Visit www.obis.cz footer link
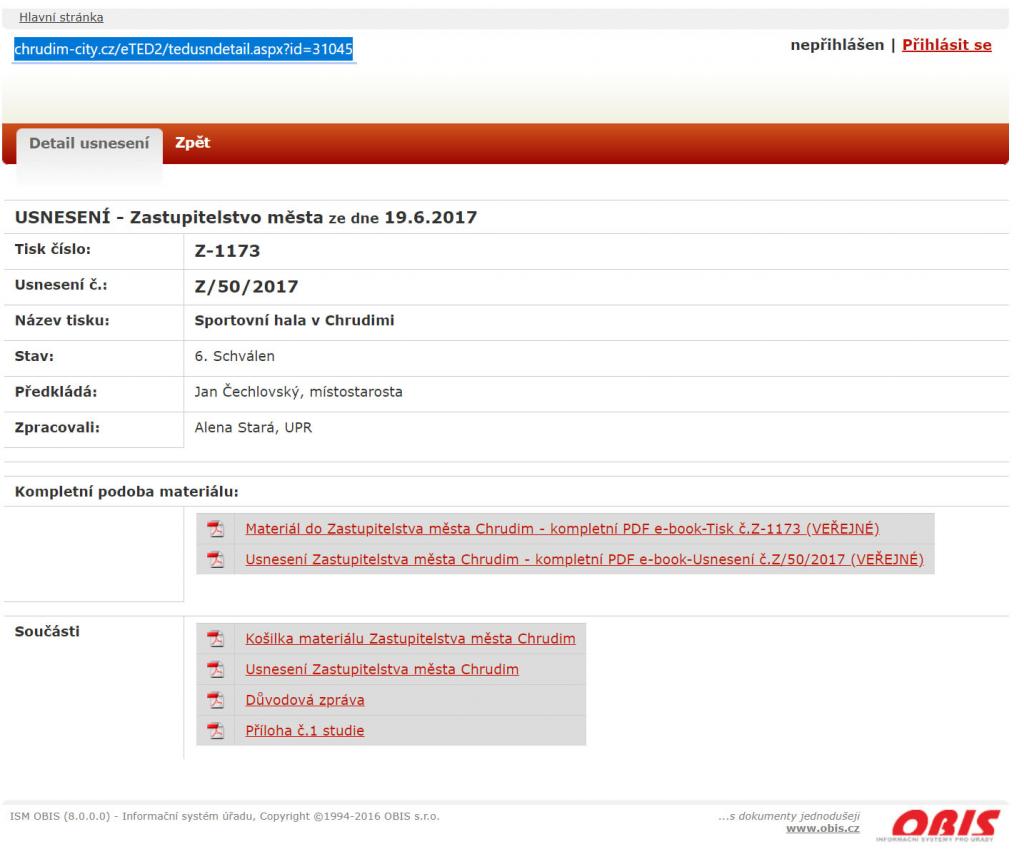 pos(823,828)
